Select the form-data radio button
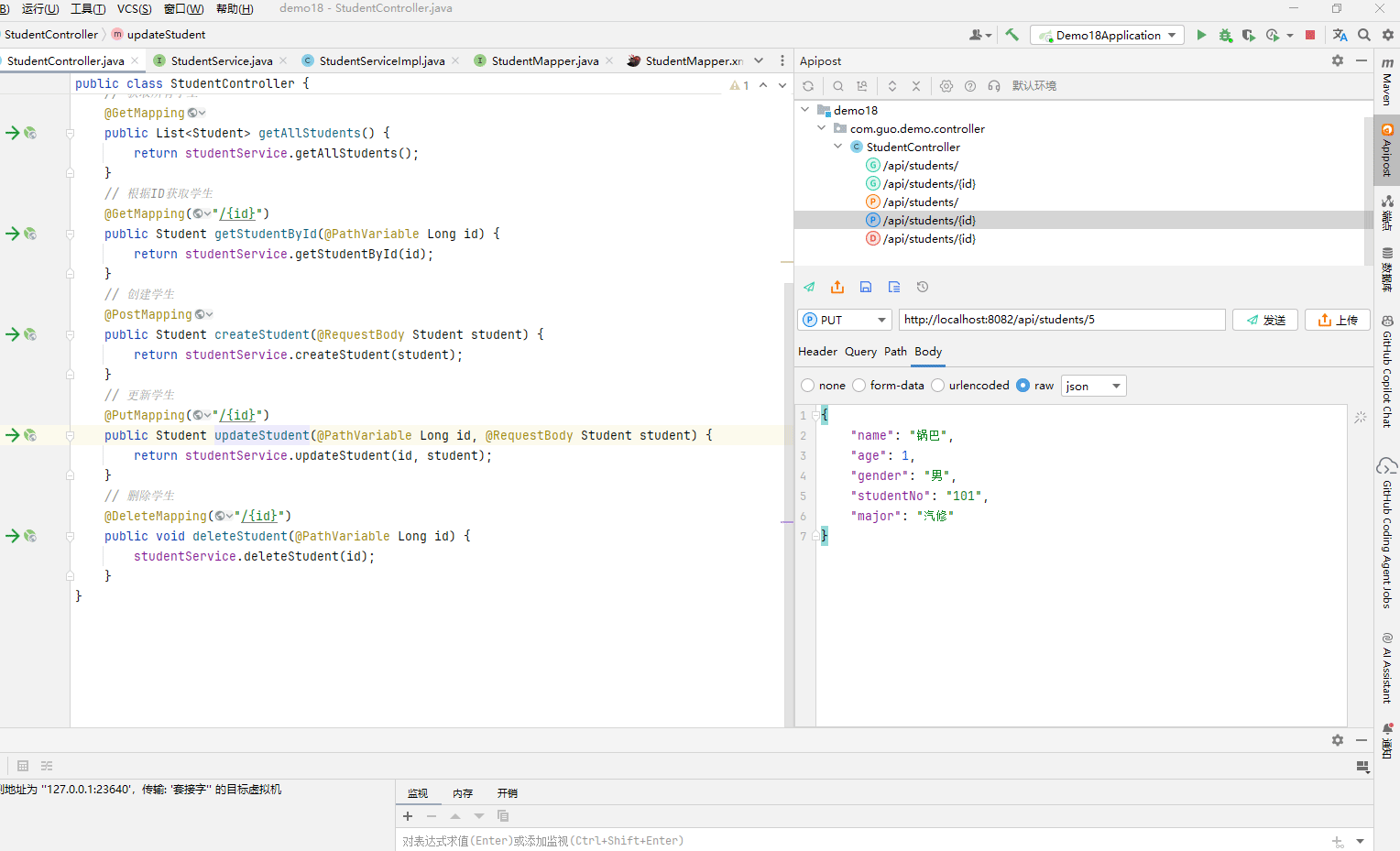The image size is (1400, 851). click(859, 386)
